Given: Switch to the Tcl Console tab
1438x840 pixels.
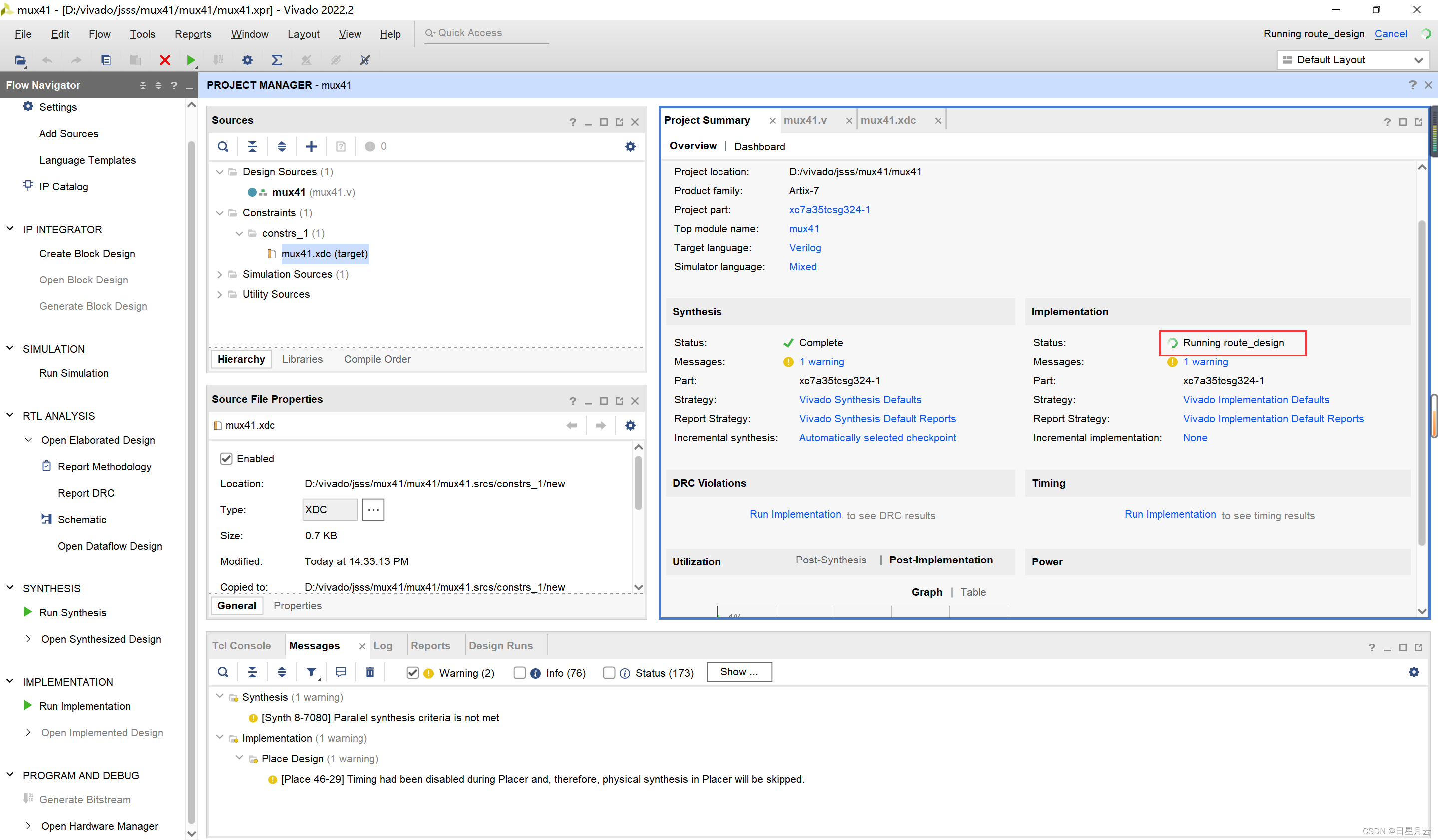Looking at the screenshot, I should coord(241,645).
